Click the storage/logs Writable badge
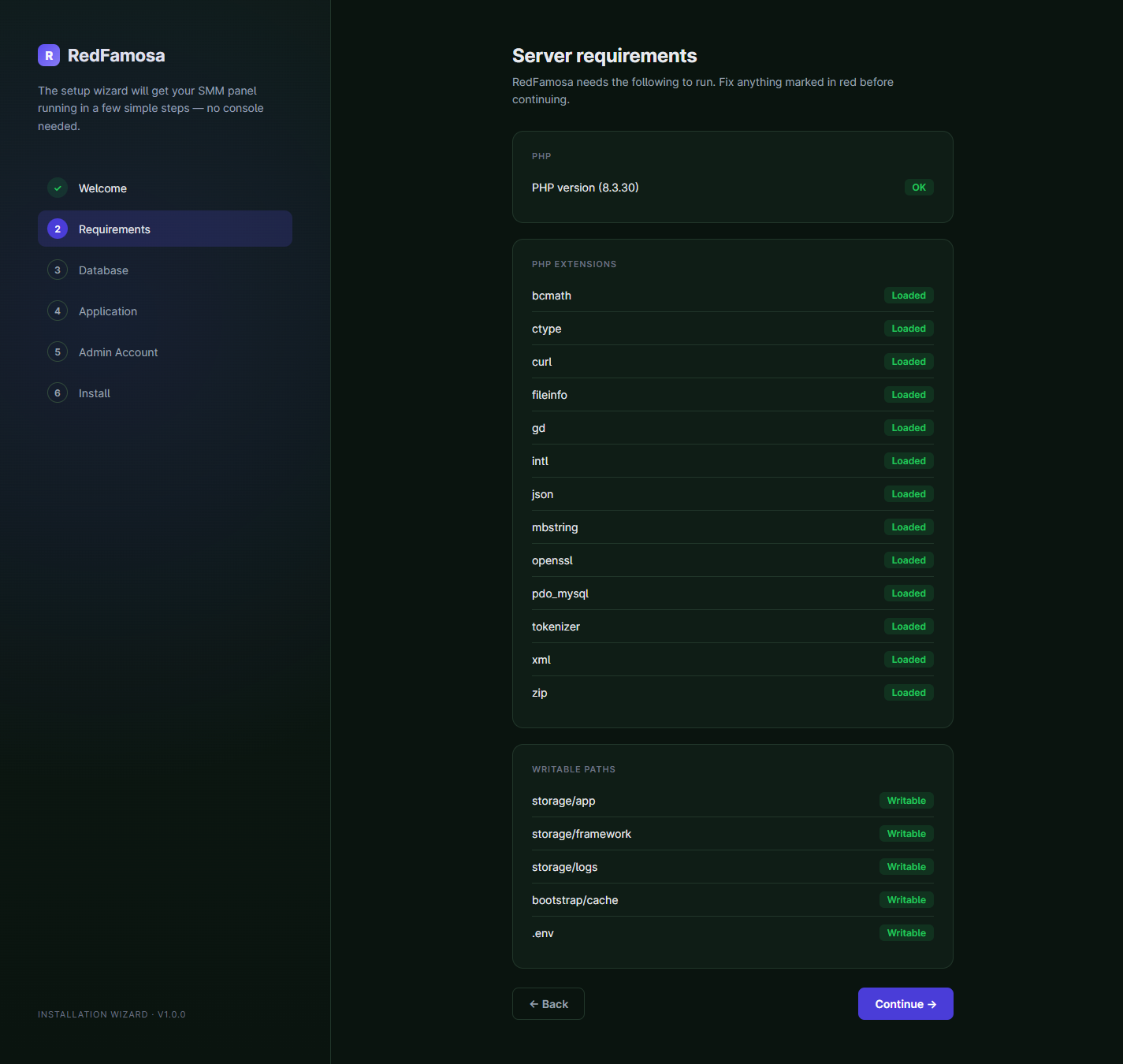The height and width of the screenshot is (1064, 1123). 906,867
